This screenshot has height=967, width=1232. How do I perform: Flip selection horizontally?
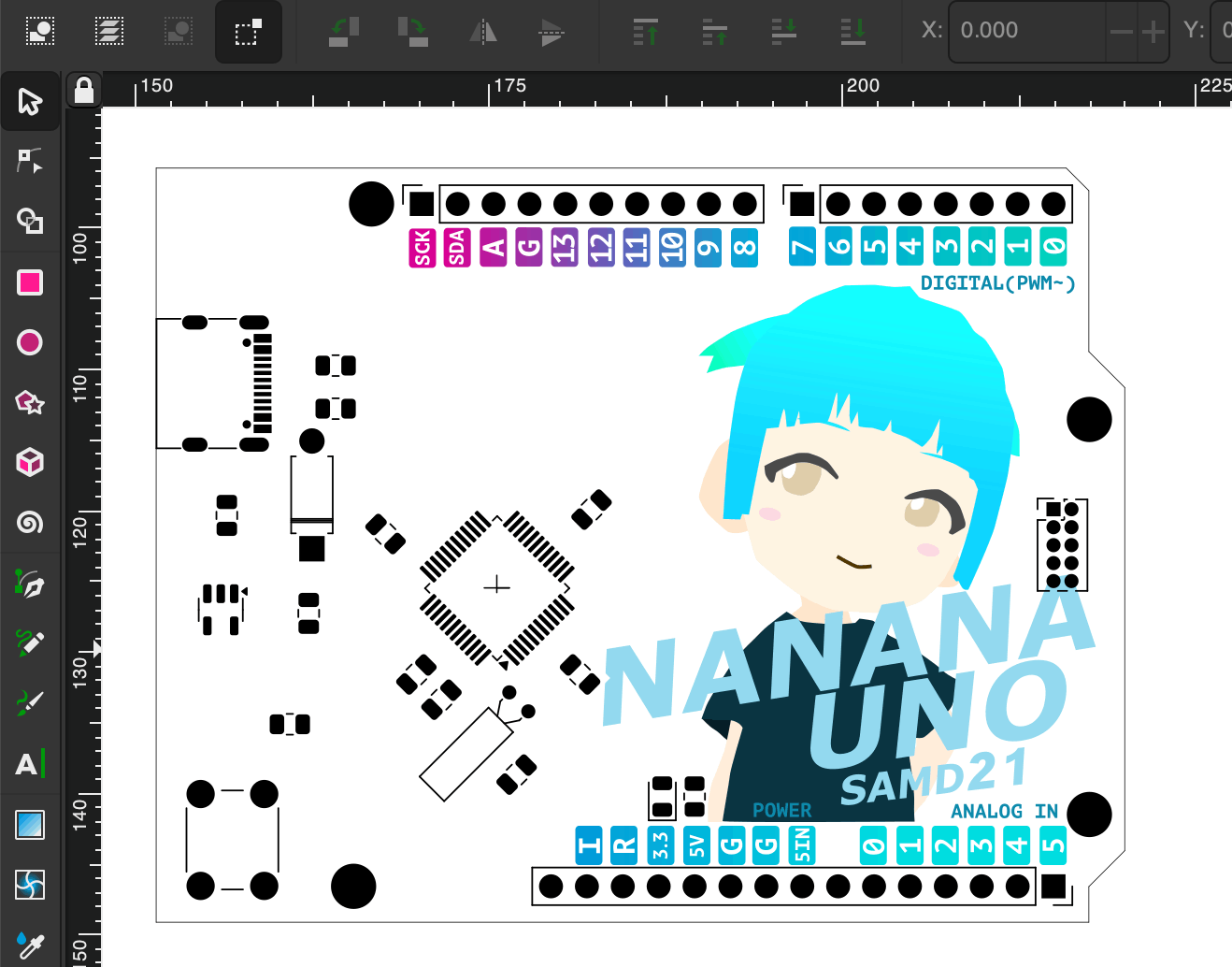pyautogui.click(x=482, y=31)
